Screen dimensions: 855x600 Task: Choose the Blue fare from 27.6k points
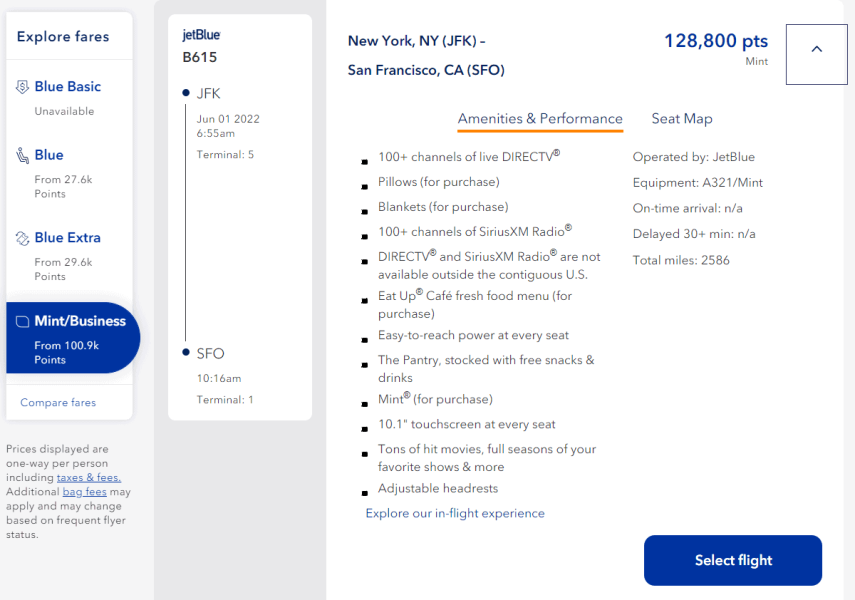coord(69,174)
